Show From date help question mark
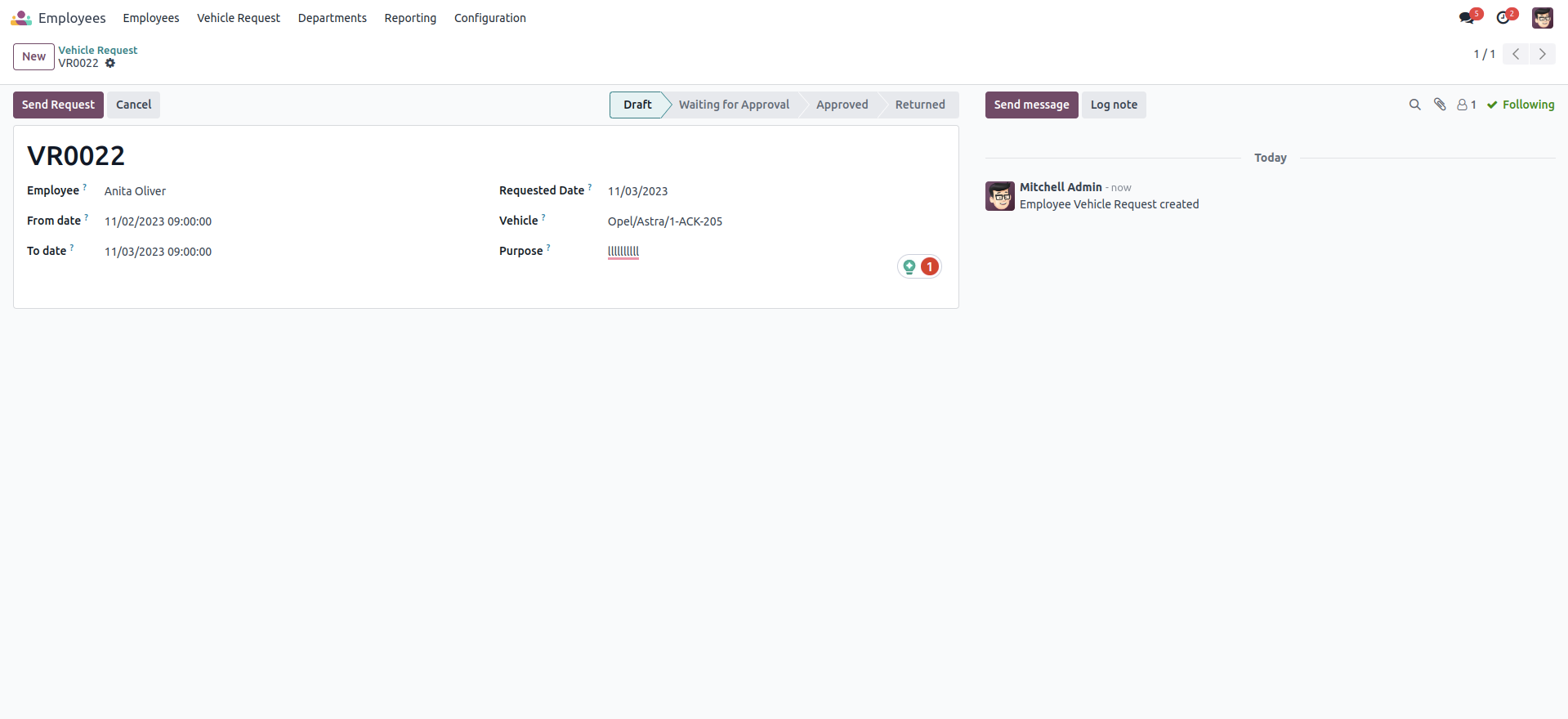 point(87,217)
